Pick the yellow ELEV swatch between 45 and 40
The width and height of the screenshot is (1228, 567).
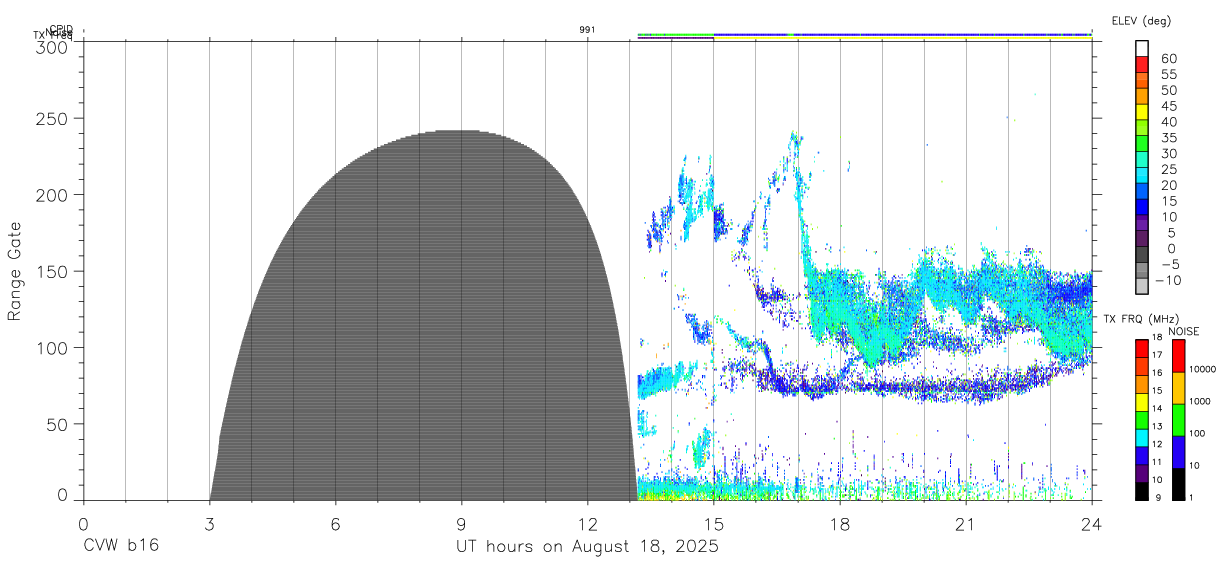coord(1142,112)
